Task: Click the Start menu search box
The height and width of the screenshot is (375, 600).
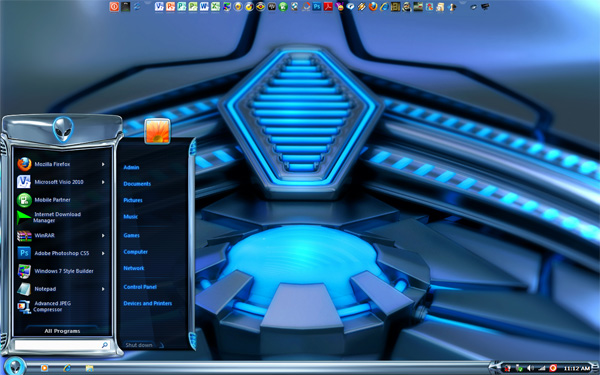Action: tap(62, 345)
